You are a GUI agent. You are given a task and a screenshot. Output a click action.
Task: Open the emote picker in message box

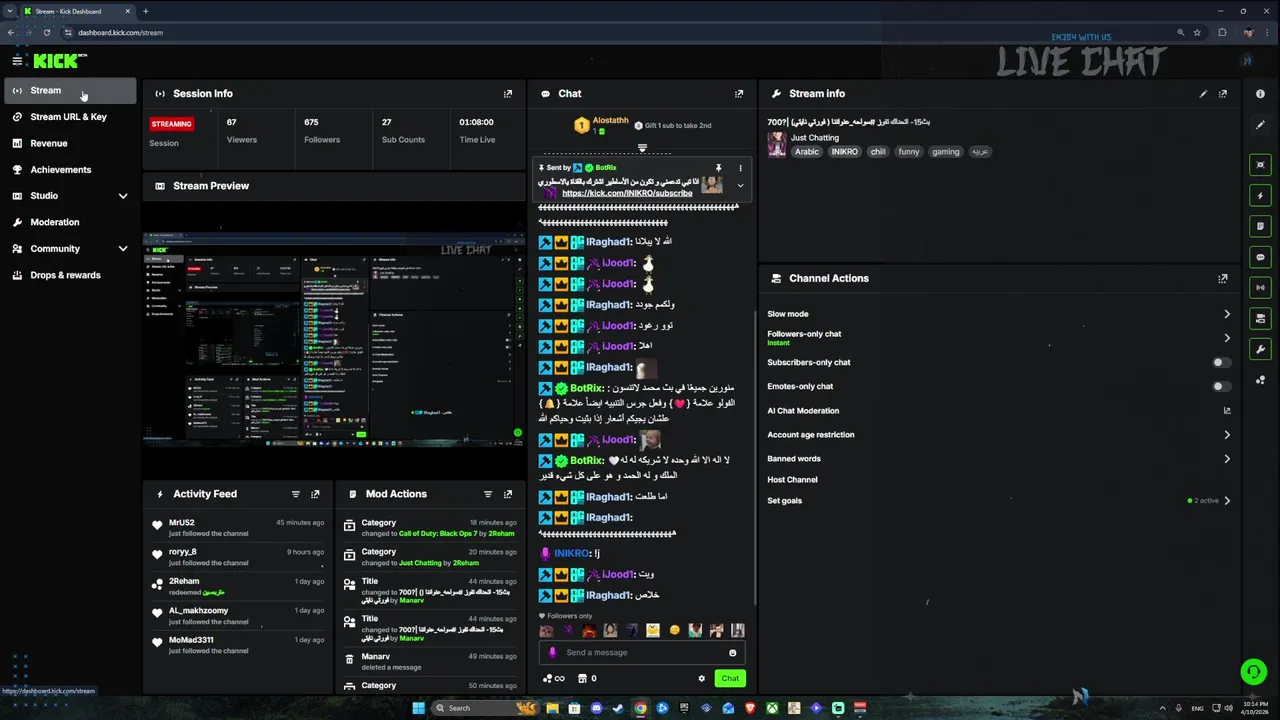tap(732, 653)
